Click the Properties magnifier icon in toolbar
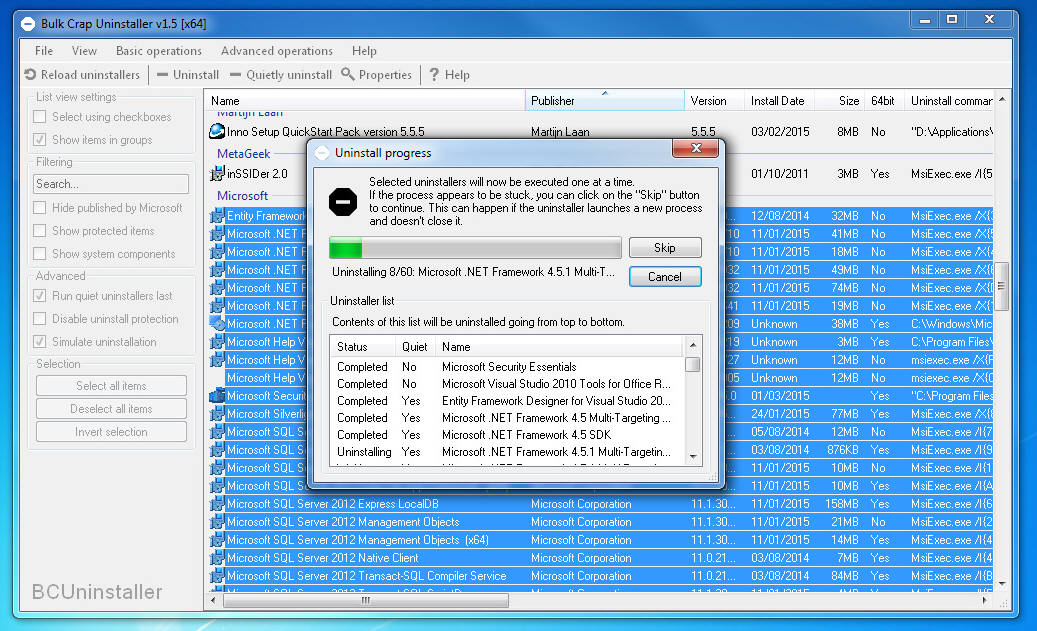Image resolution: width=1037 pixels, height=631 pixels. tap(348, 75)
